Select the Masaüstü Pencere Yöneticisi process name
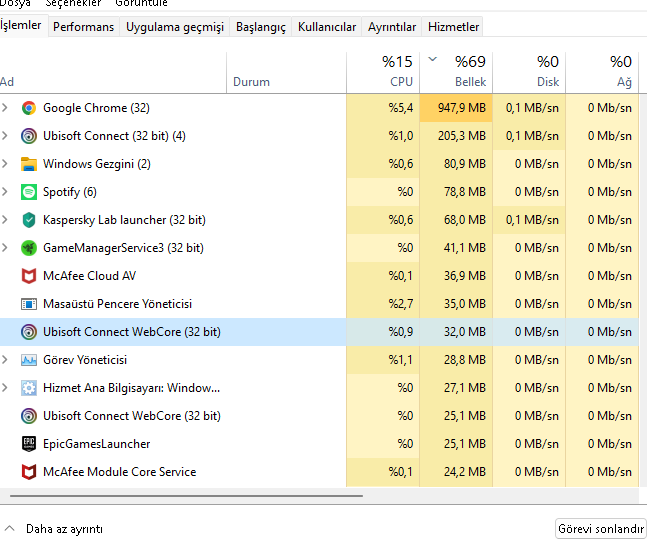Image resolution: width=647 pixels, height=543 pixels. [x=118, y=304]
